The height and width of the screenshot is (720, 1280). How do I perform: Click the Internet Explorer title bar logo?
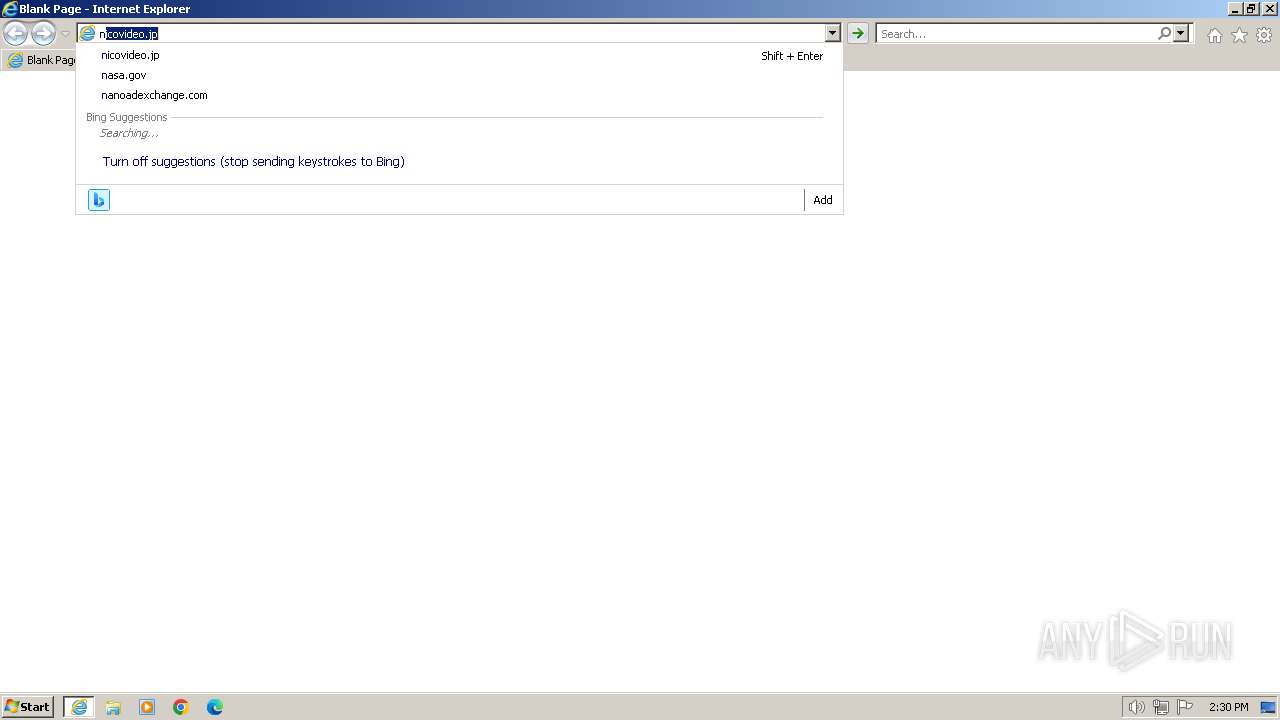coord(10,9)
